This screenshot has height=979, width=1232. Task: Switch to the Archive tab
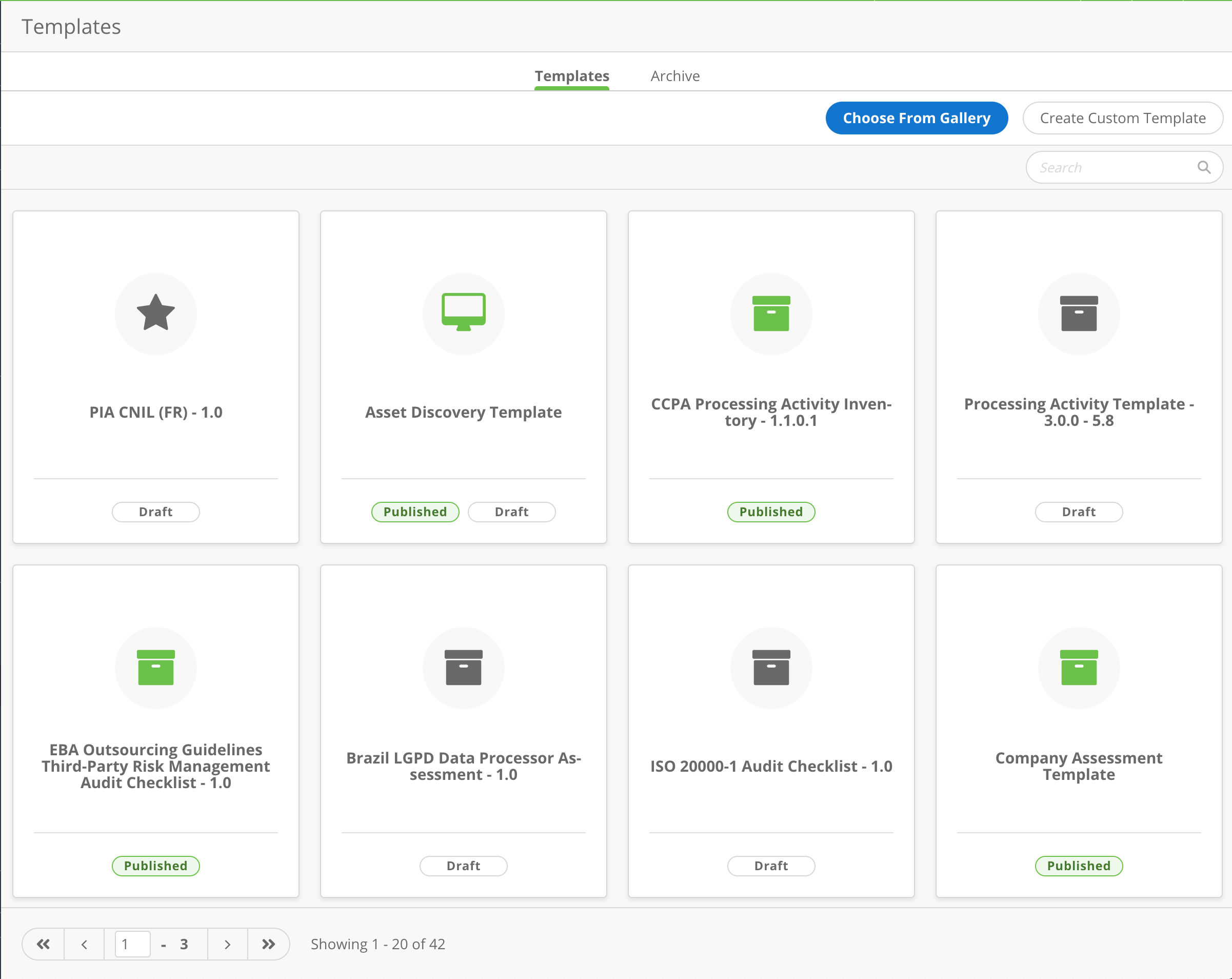[x=675, y=75]
